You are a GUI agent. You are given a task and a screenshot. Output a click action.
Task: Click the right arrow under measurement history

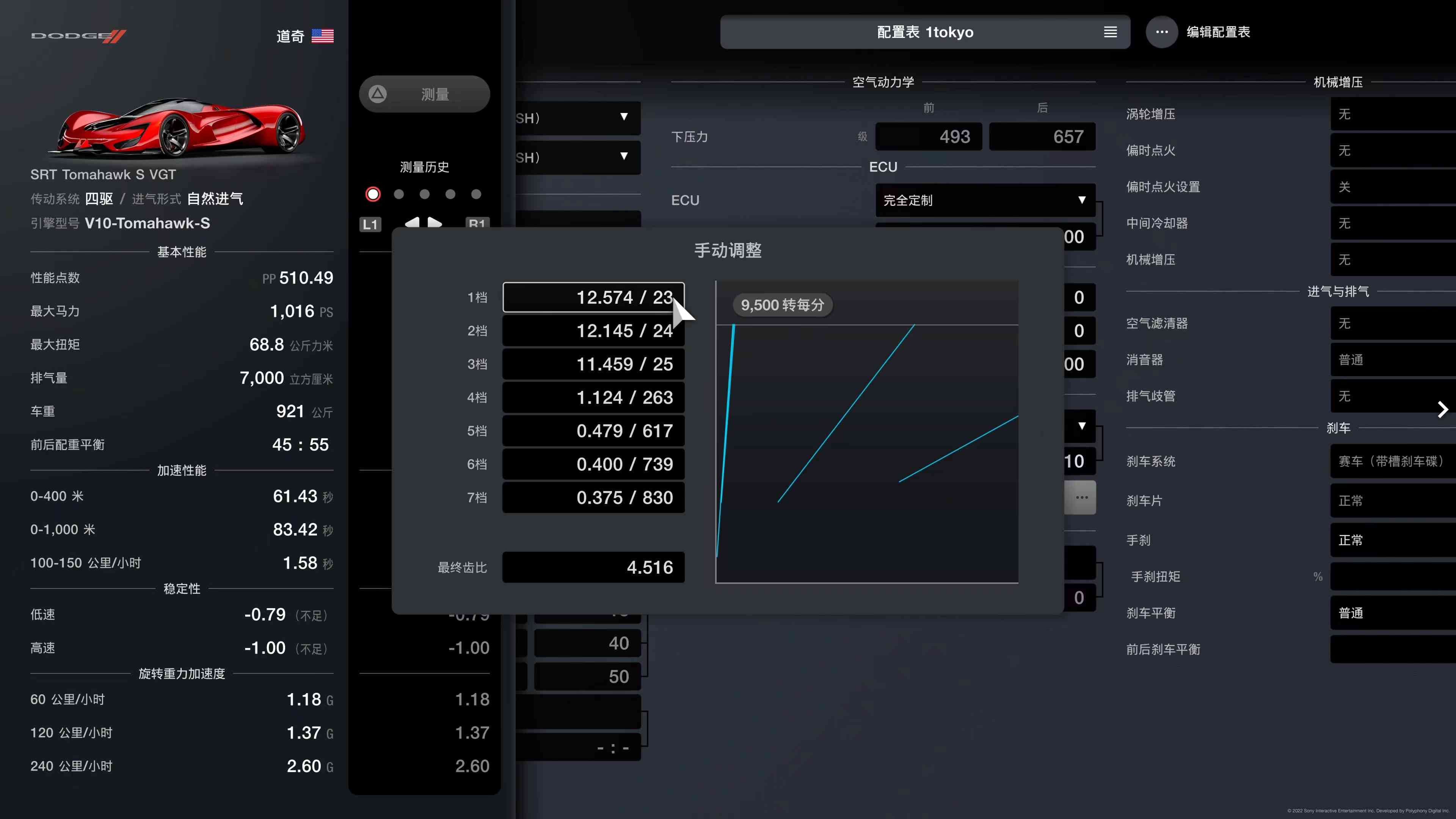435,222
